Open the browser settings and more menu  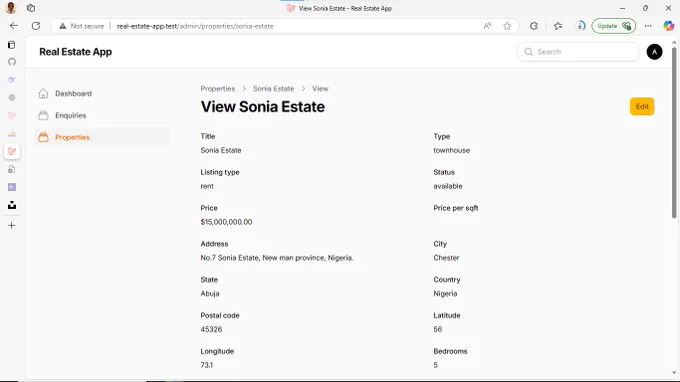(648, 26)
